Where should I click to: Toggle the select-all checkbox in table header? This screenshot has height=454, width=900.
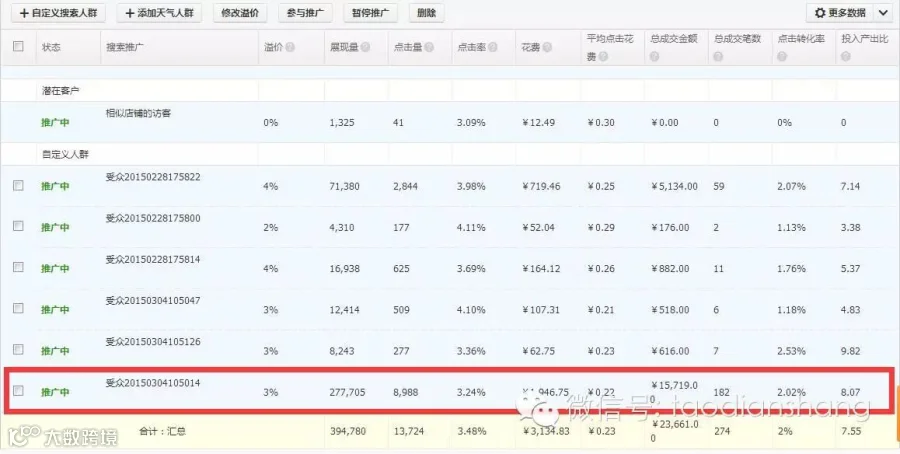pos(18,46)
